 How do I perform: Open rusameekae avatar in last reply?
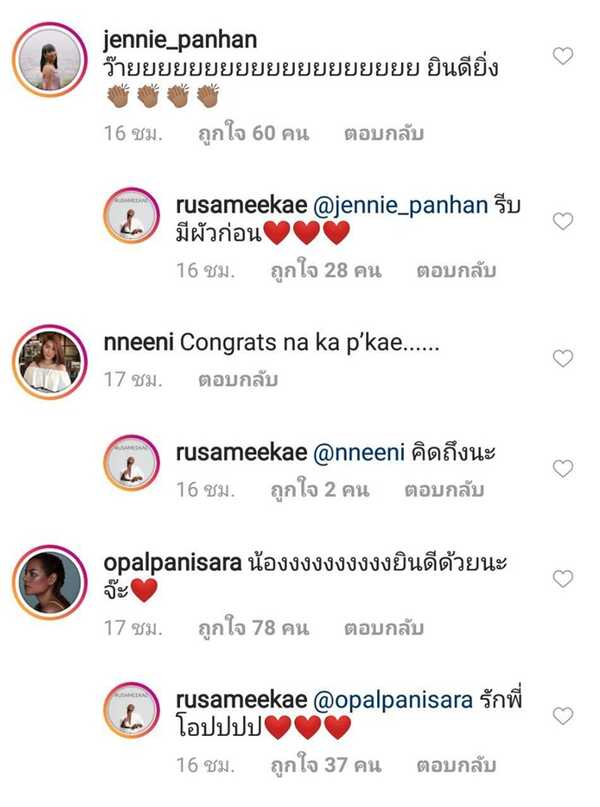point(133,709)
